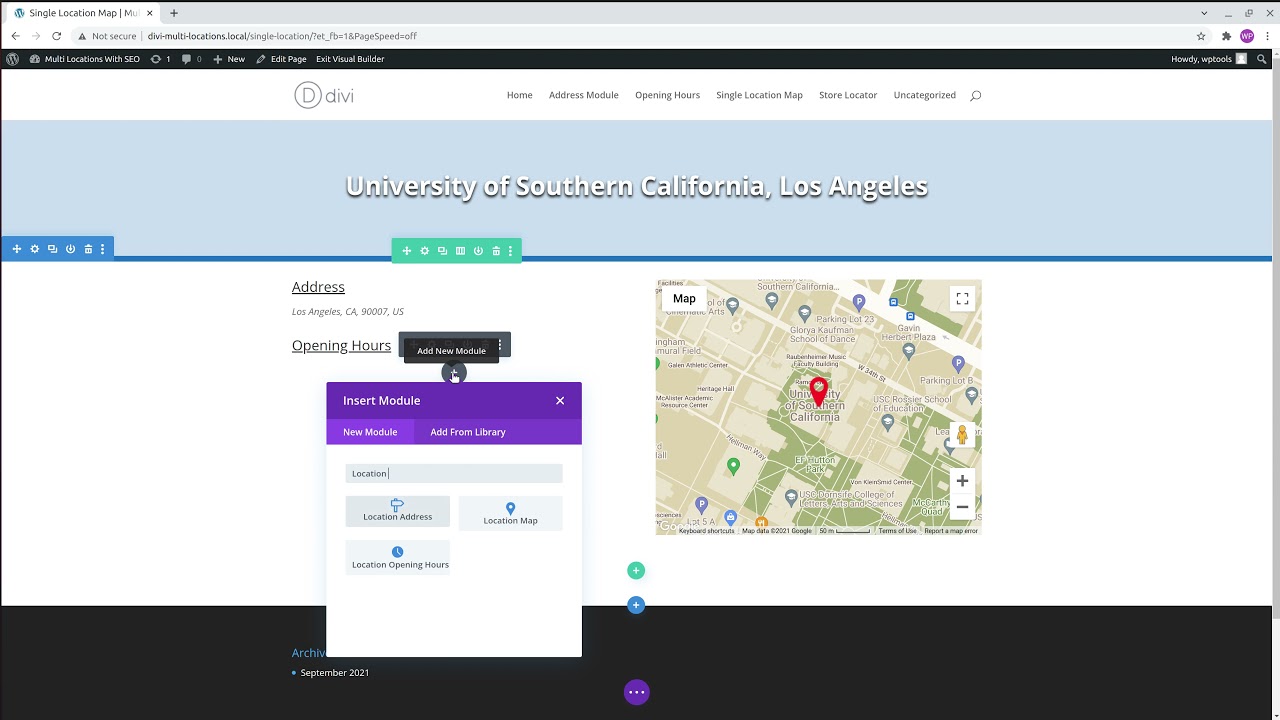Click the module search field containing Location
This screenshot has width=1280, height=720.
click(454, 473)
